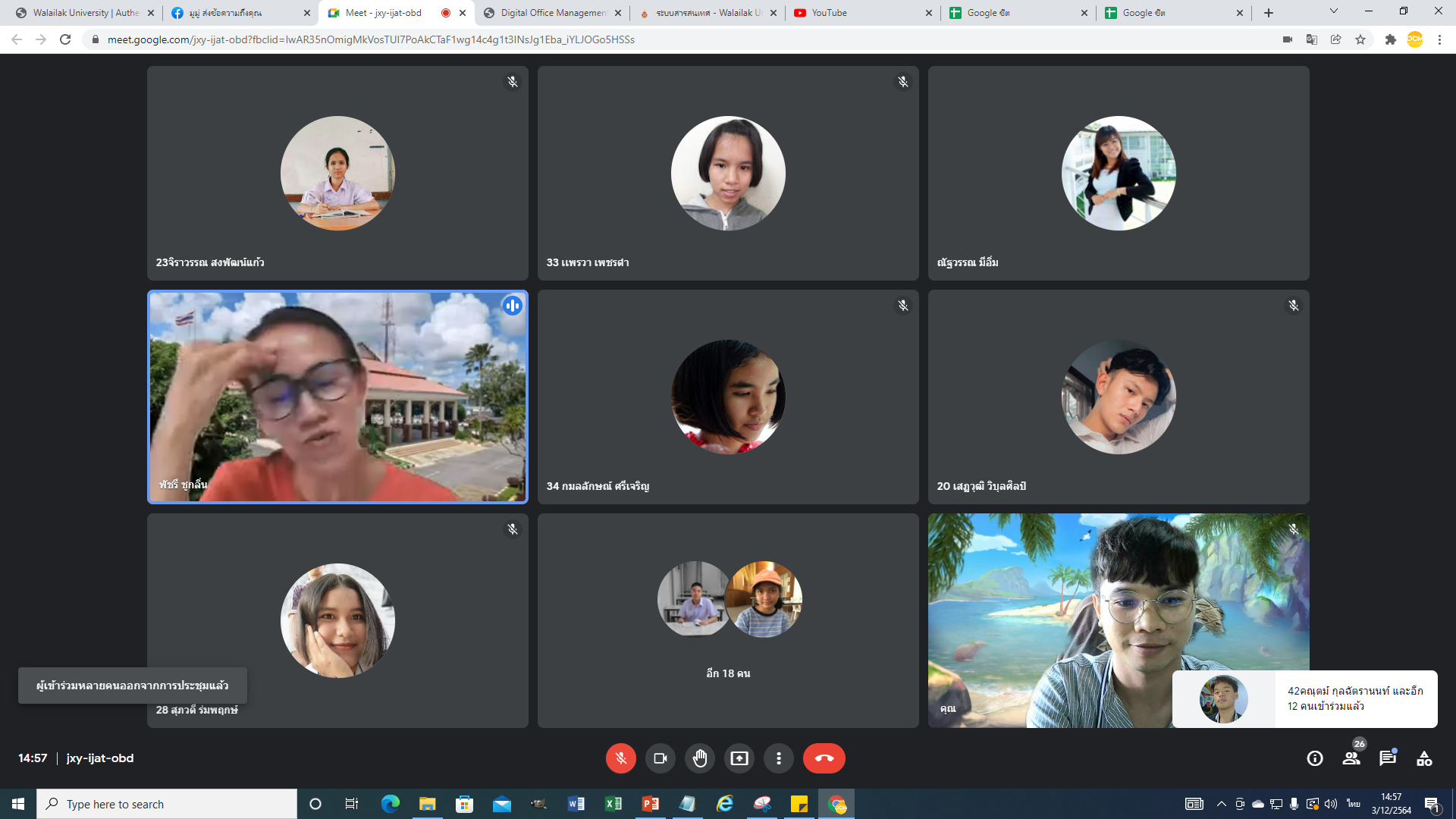Click the join notification popup
The height and width of the screenshot is (819, 1456).
tap(1304, 698)
